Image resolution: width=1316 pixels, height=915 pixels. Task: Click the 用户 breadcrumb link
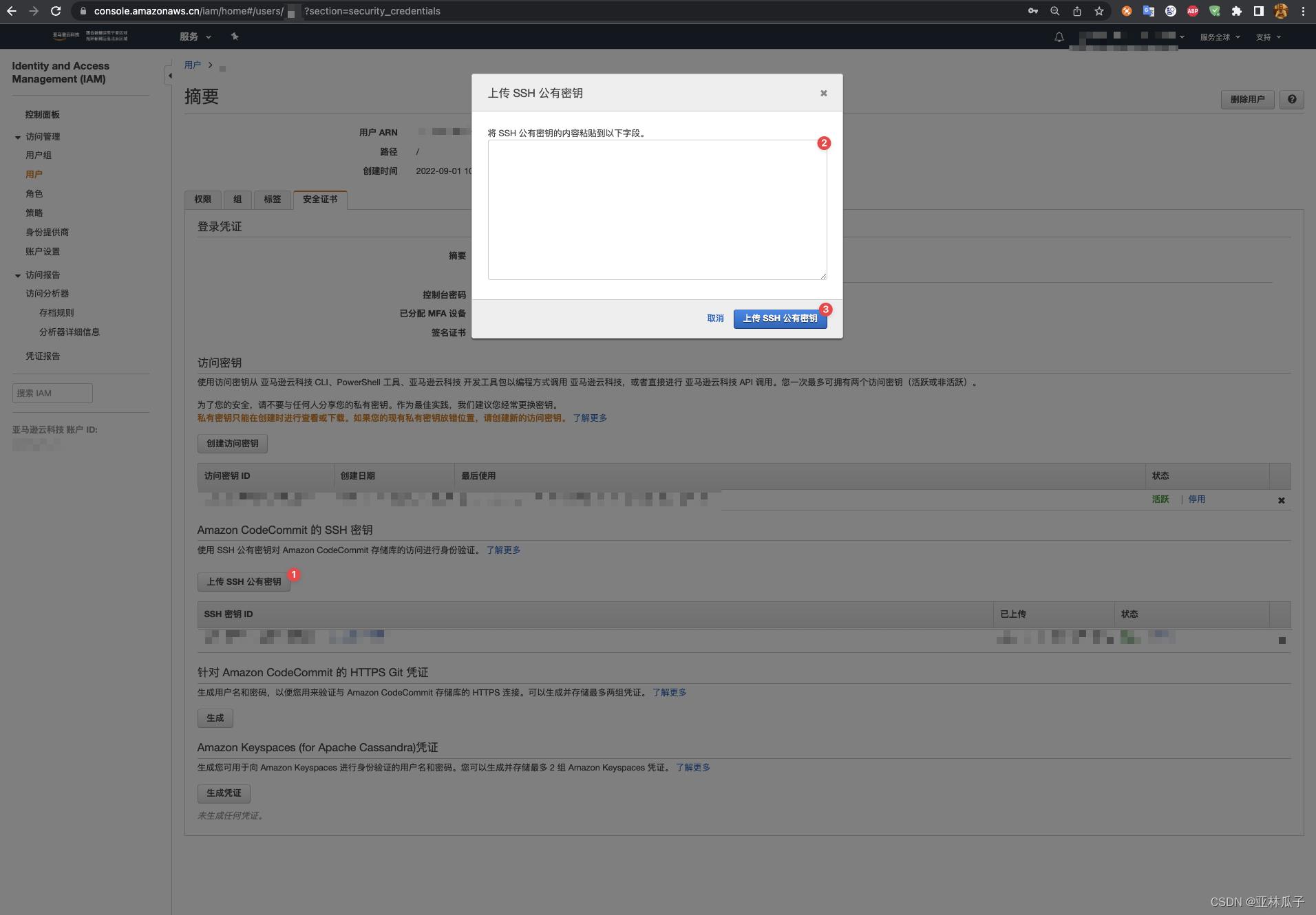(193, 65)
